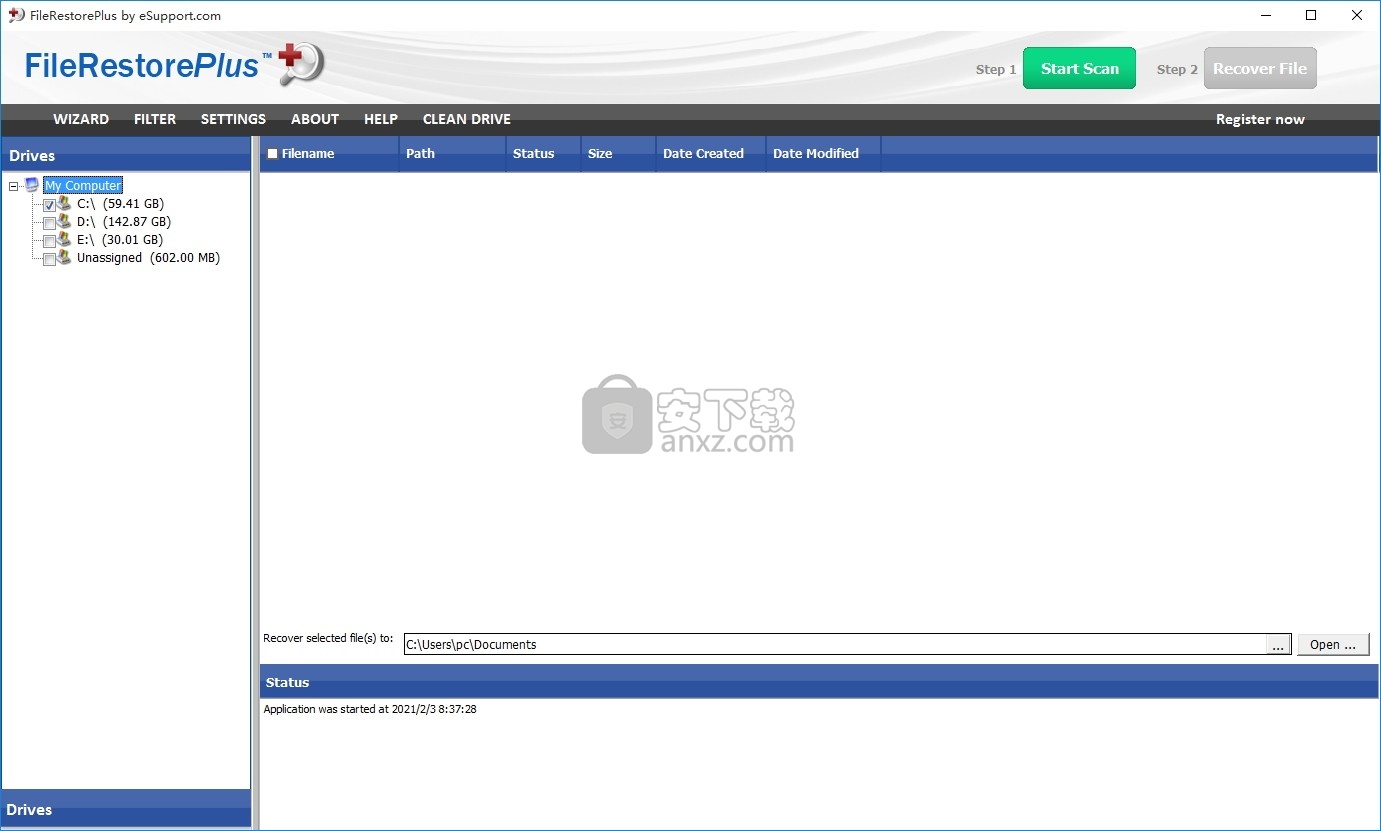Image resolution: width=1381 pixels, height=831 pixels.
Task: Click the Step 2 label
Action: 1177,69
